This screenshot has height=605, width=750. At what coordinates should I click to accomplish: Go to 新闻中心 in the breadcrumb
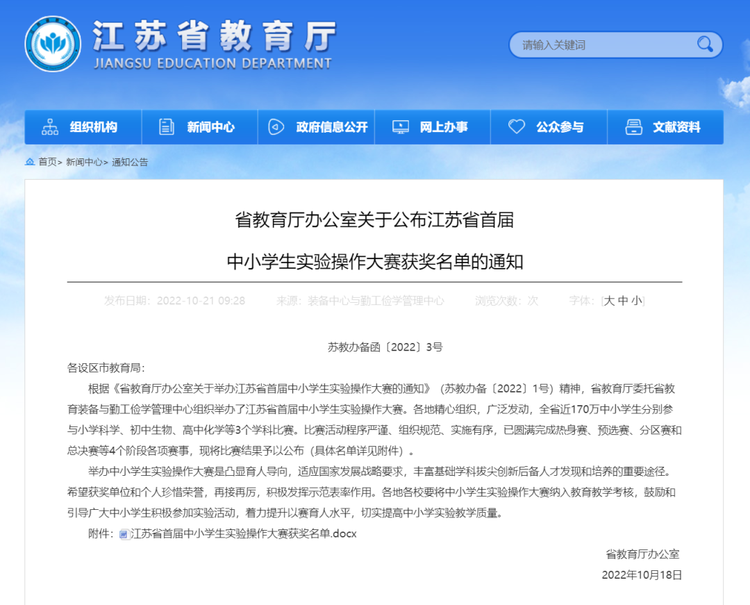pos(84,162)
